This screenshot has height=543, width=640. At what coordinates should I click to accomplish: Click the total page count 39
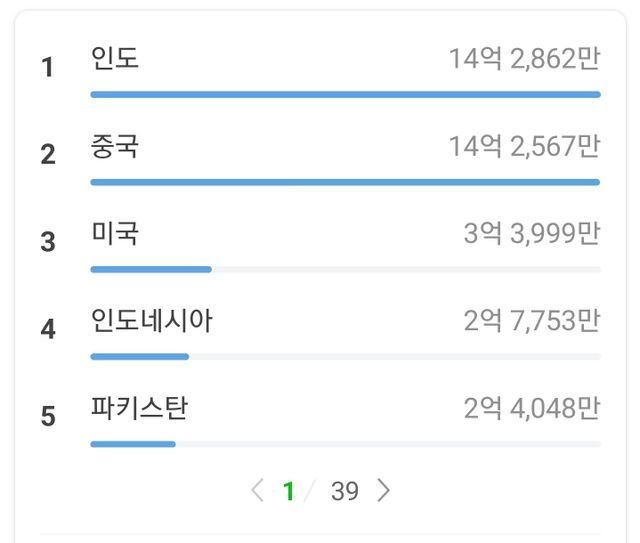pyautogui.click(x=345, y=491)
